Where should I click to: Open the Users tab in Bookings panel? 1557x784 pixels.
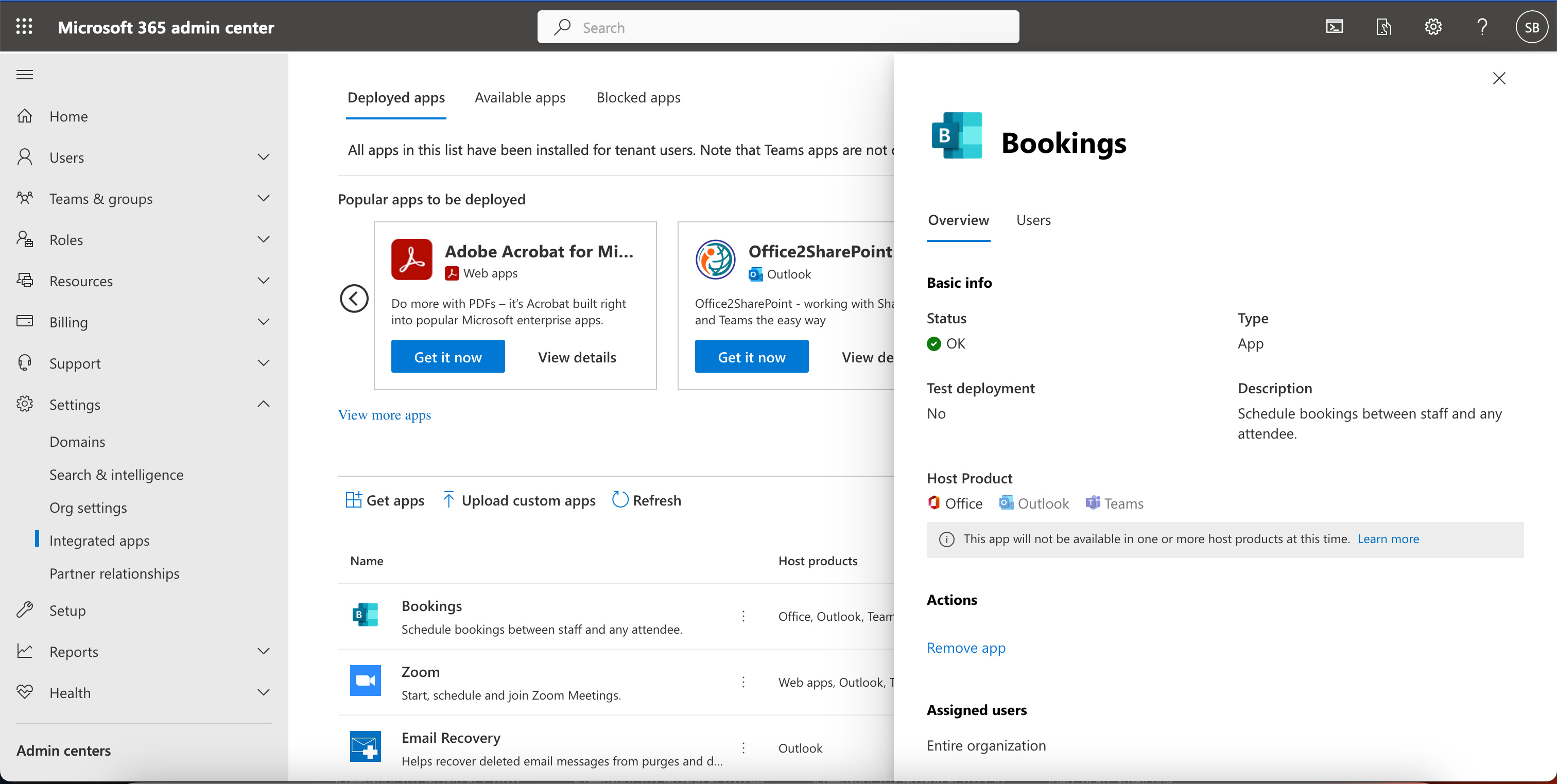point(1033,220)
